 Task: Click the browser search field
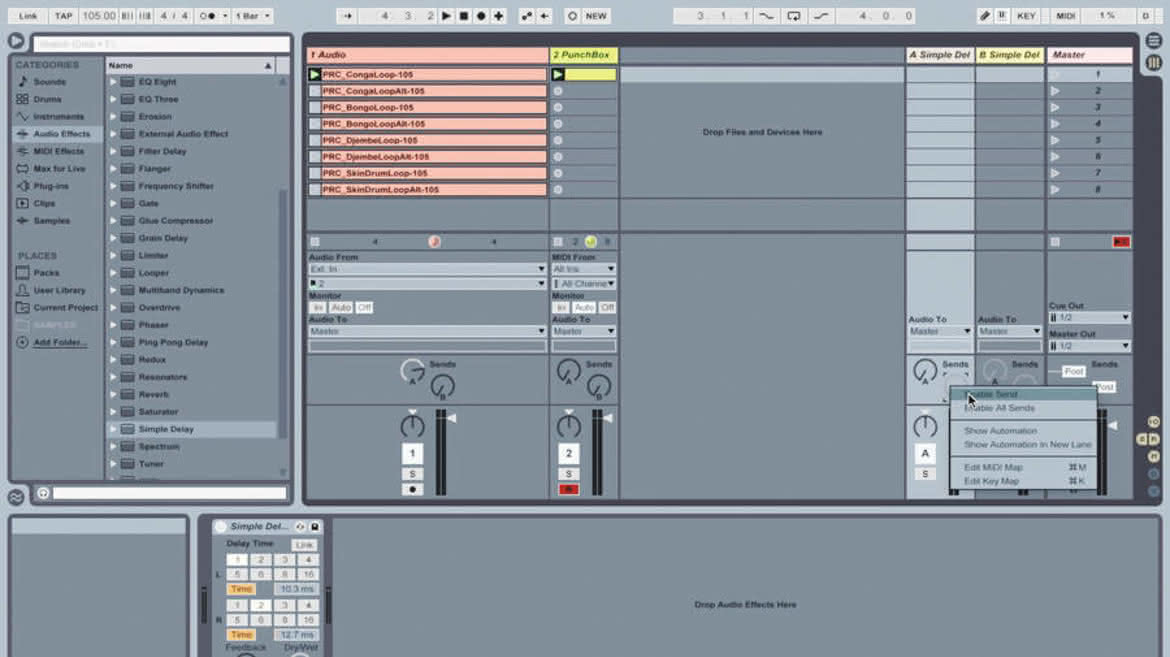pos(161,44)
